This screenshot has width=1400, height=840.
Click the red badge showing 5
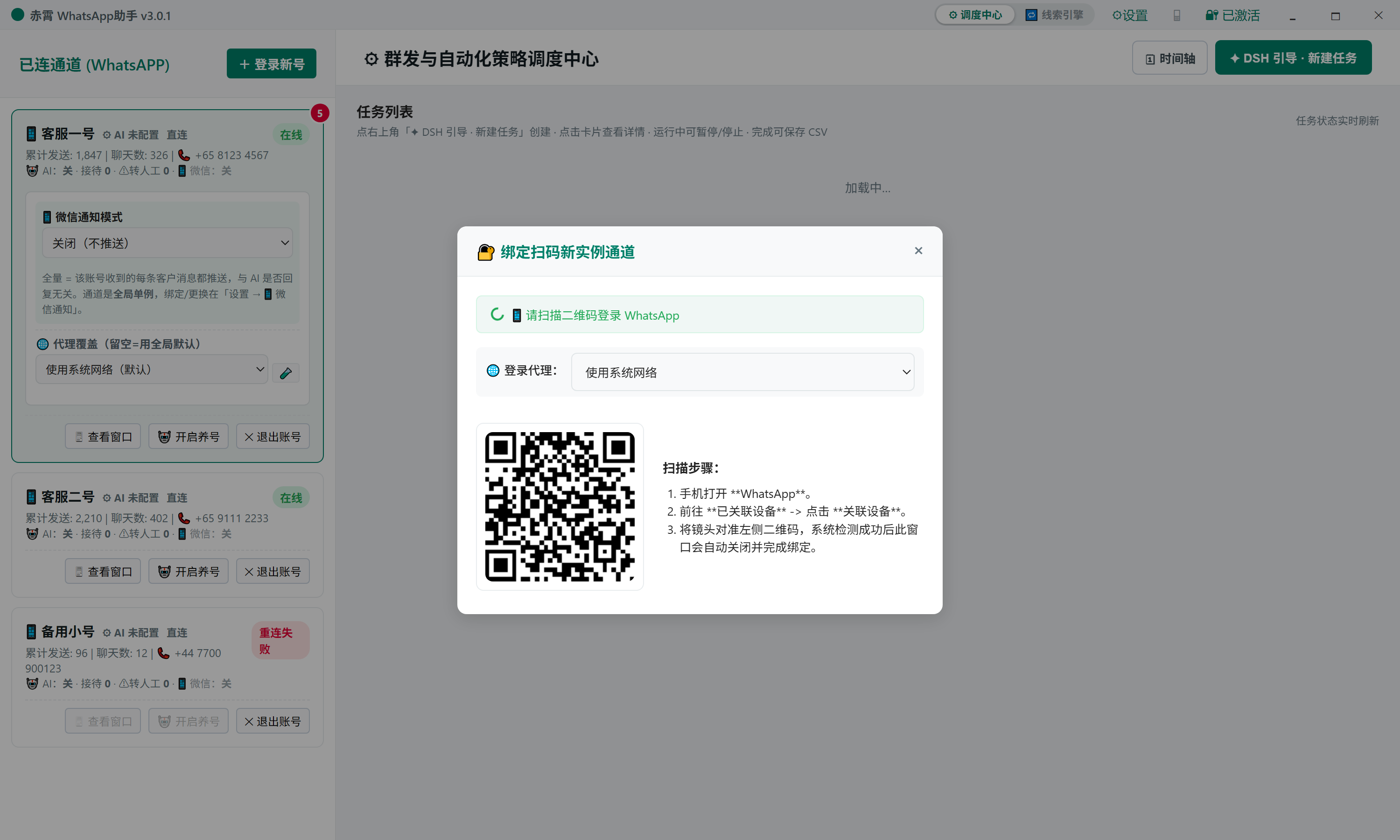coord(320,113)
